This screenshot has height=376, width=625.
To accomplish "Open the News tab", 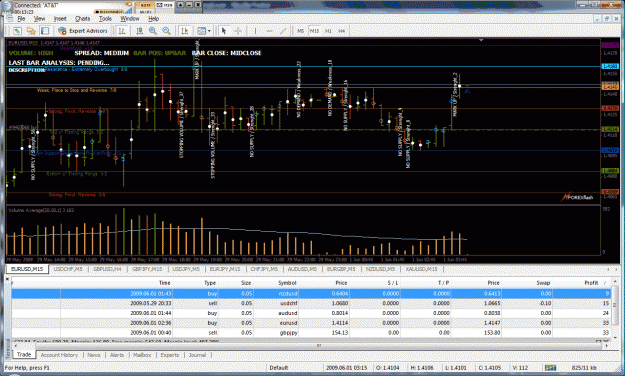I will (94, 355).
